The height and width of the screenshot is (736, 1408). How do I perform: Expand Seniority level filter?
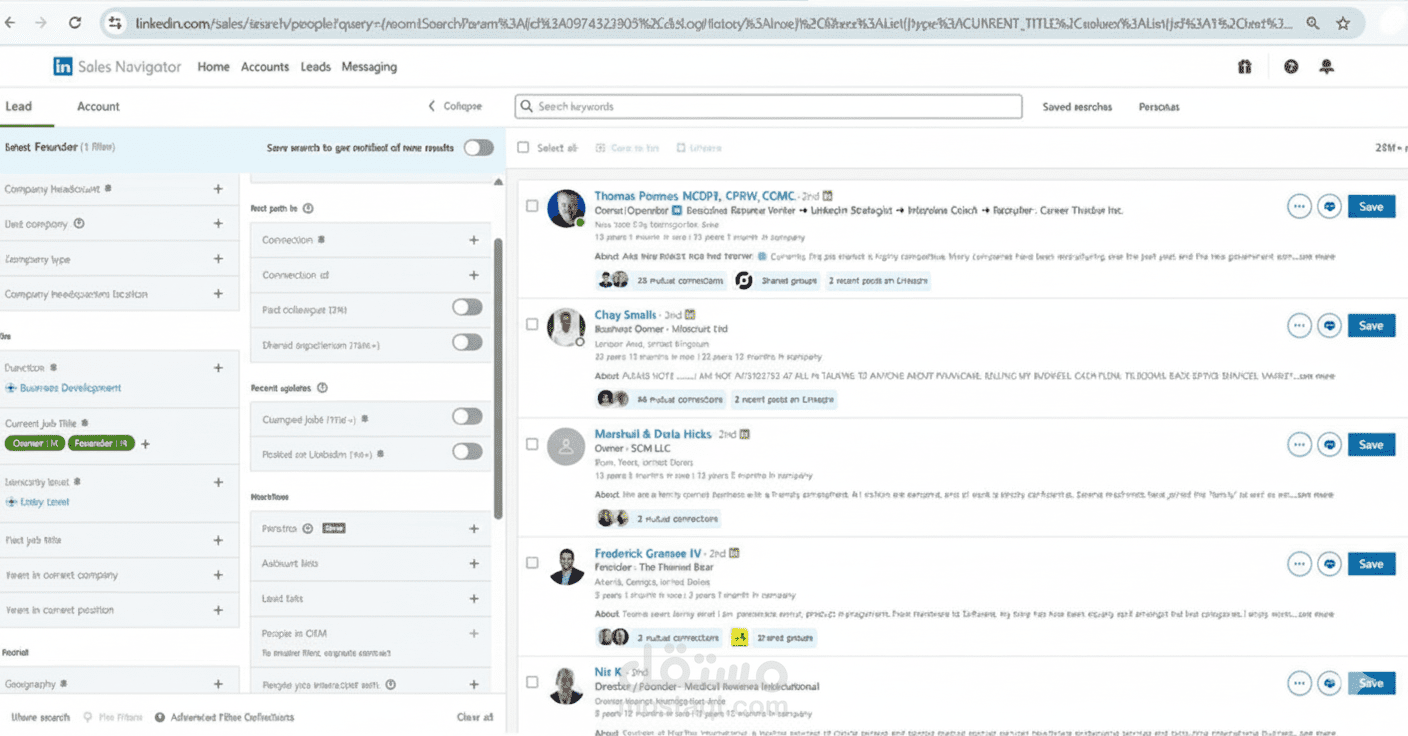click(218, 482)
